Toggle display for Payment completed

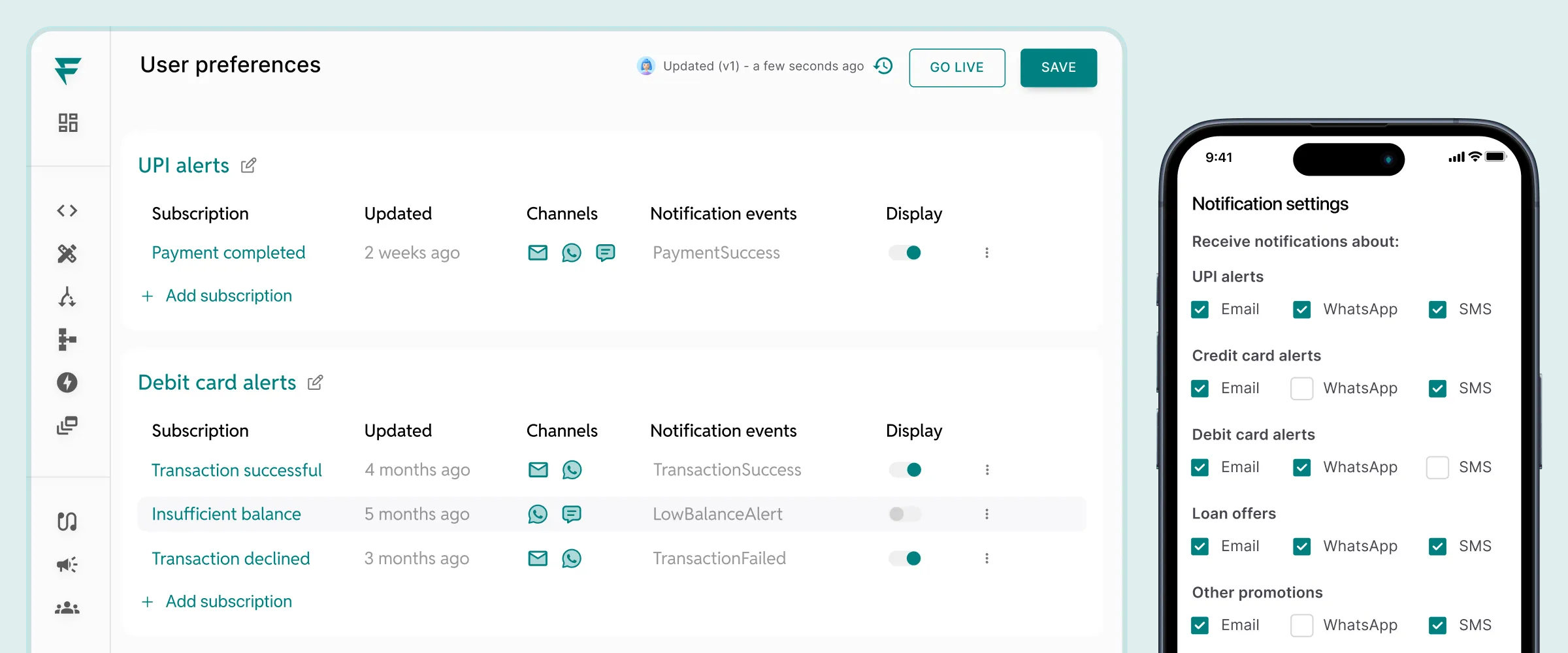[905, 253]
